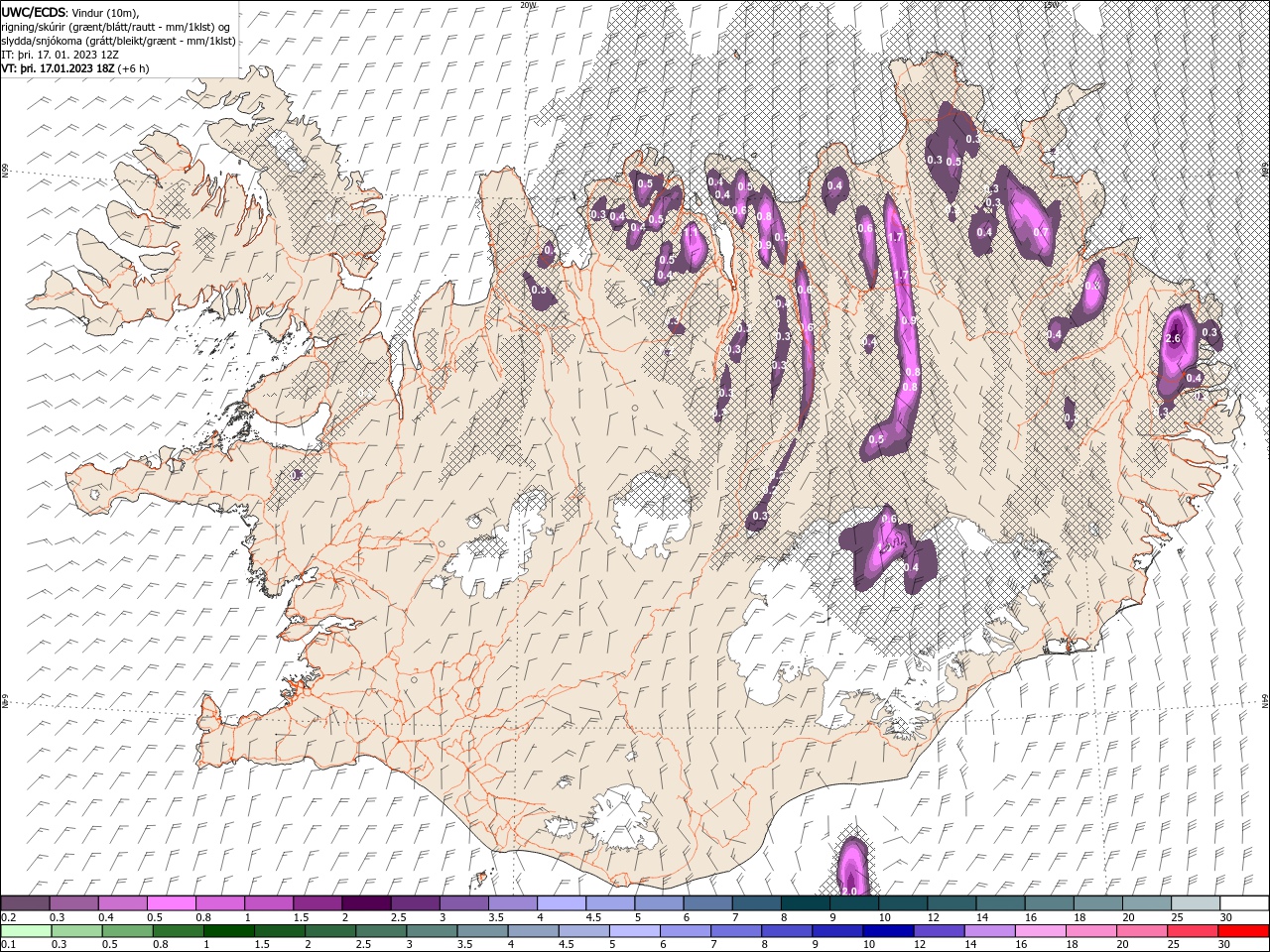Click the darkest green 1–1.5 rain legend swatch

[x=229, y=931]
